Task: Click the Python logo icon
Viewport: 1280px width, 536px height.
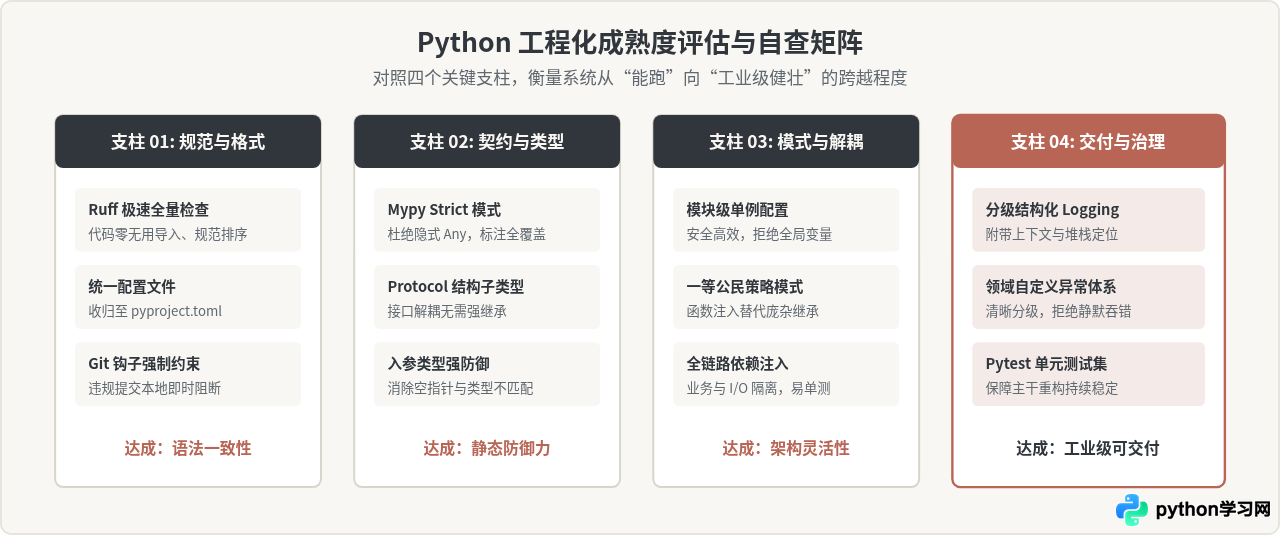Action: [1132, 509]
